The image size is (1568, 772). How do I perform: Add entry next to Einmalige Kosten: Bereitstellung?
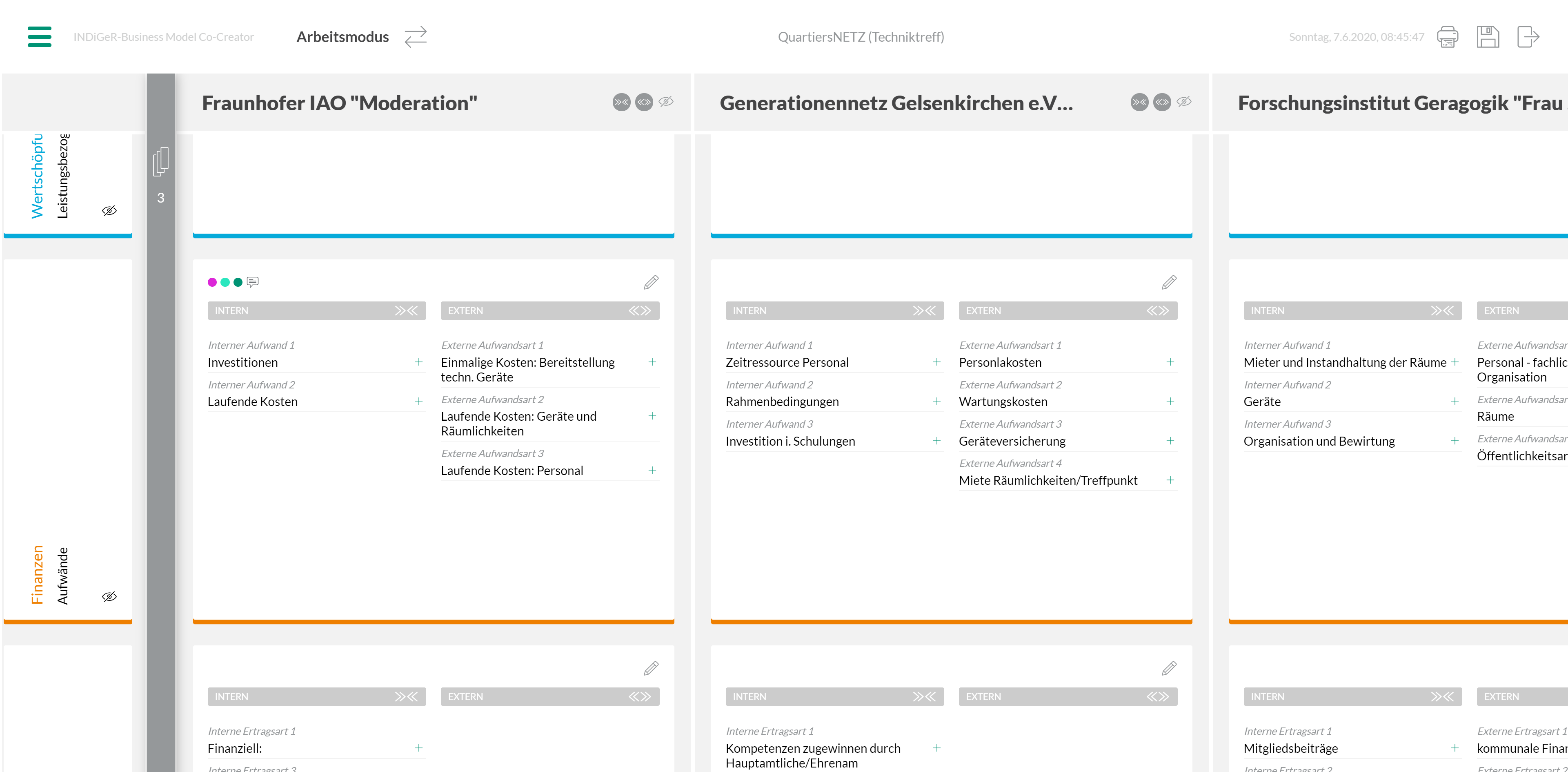pos(652,361)
